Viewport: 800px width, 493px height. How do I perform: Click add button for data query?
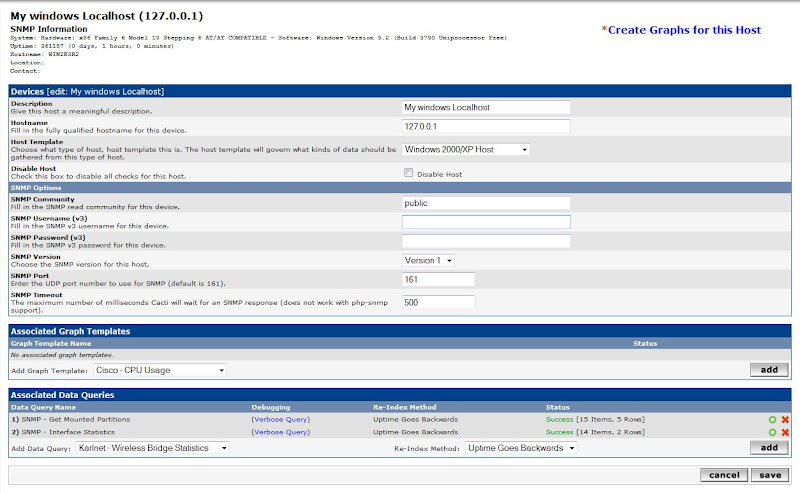point(768,448)
